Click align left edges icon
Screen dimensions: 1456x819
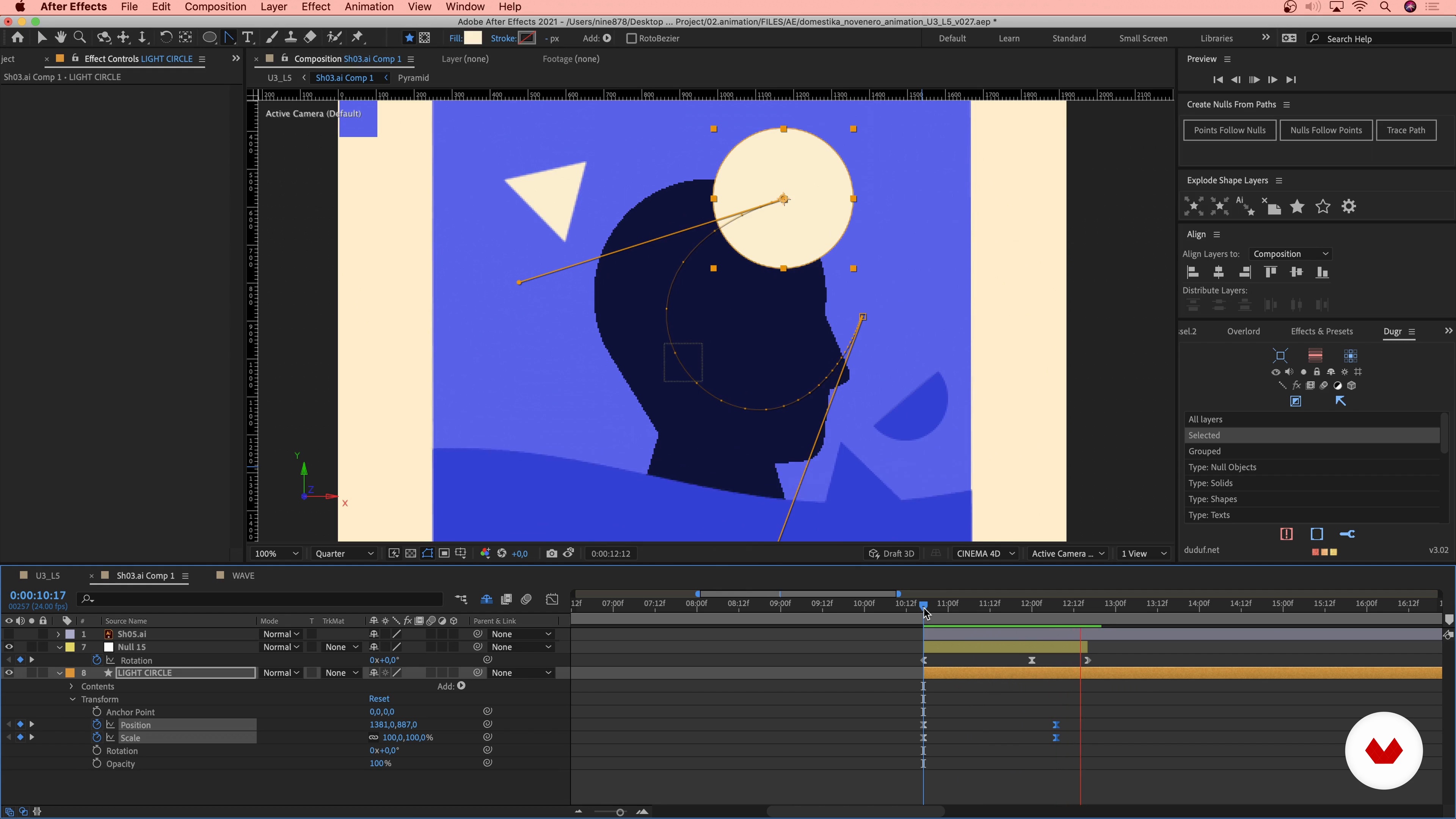coord(1192,273)
